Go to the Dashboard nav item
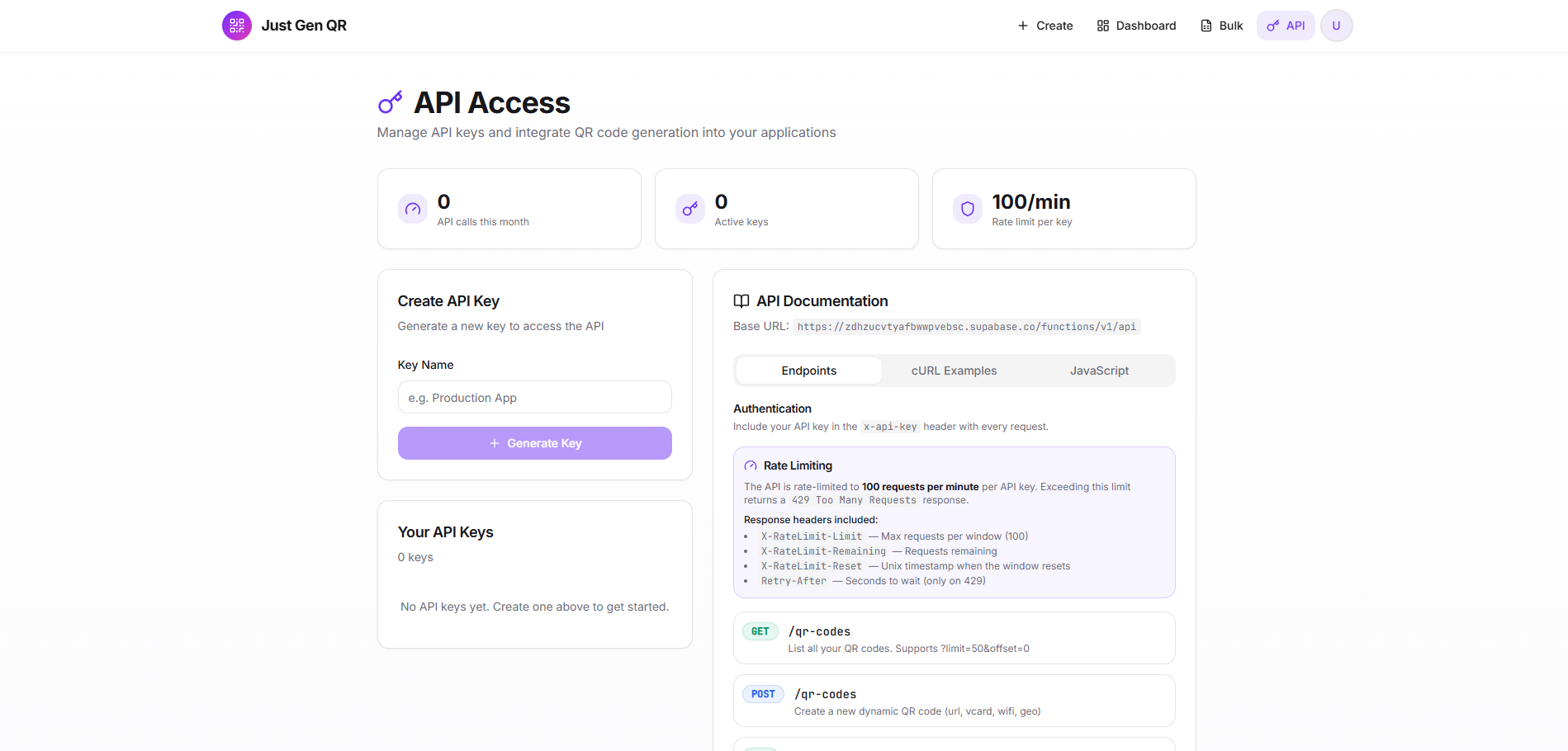The width and height of the screenshot is (1568, 751). (1136, 26)
